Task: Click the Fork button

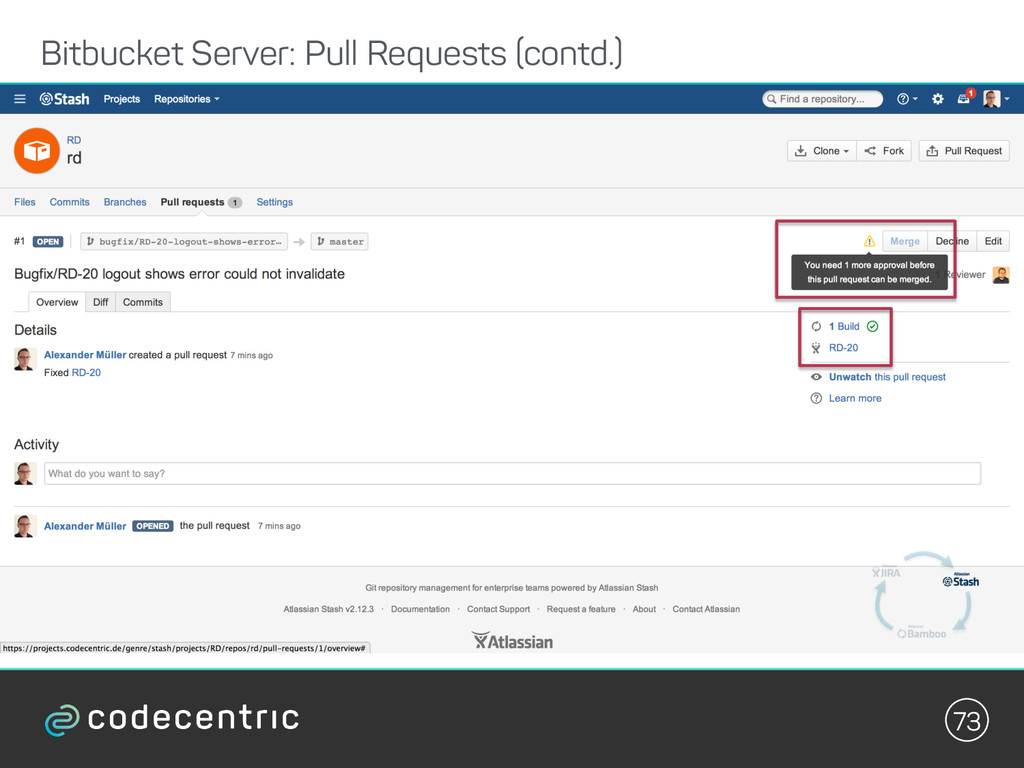Action: pos(884,151)
